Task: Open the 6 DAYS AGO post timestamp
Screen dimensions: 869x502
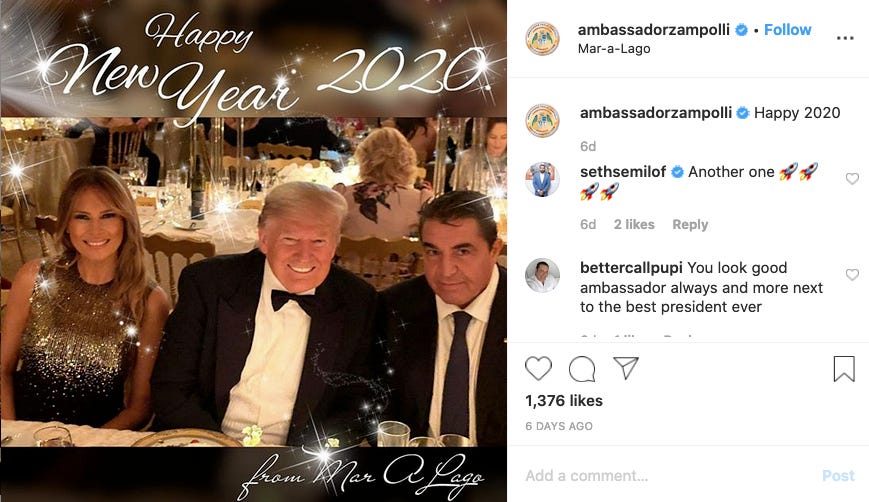Action: pos(559,426)
